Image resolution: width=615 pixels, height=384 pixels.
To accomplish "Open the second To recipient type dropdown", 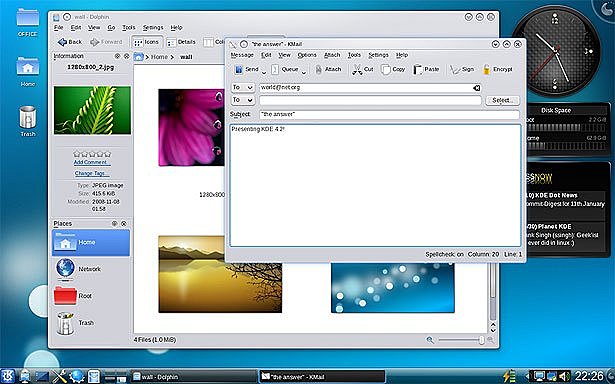I will [x=243, y=100].
